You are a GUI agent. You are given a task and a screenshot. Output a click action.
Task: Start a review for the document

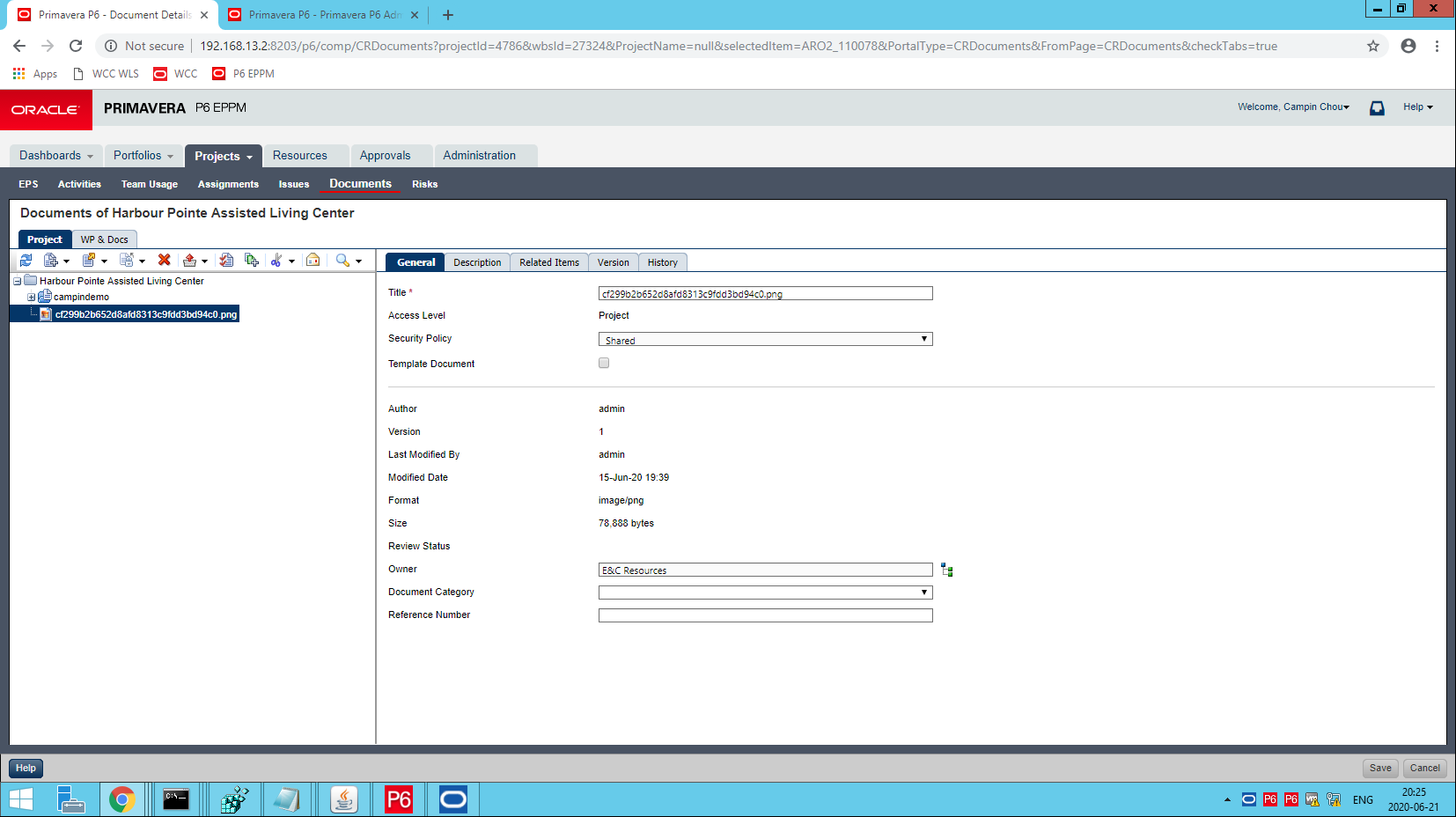[226, 261]
